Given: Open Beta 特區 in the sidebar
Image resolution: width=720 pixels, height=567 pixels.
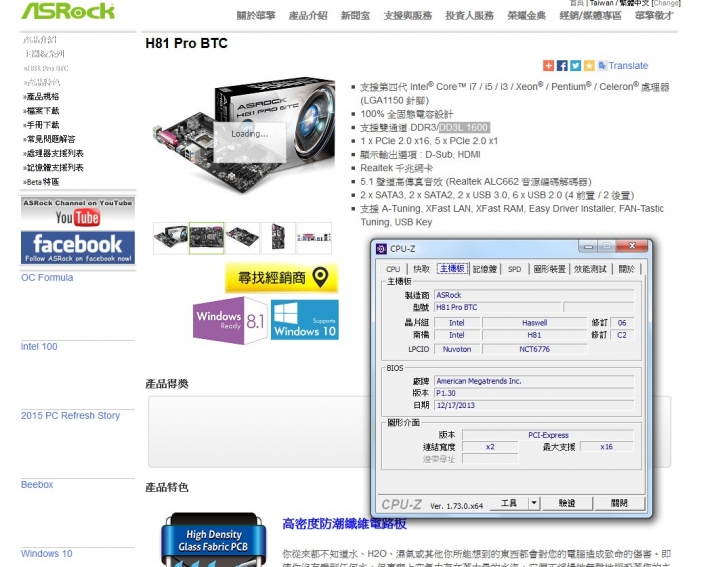Looking at the screenshot, I should click(41, 182).
